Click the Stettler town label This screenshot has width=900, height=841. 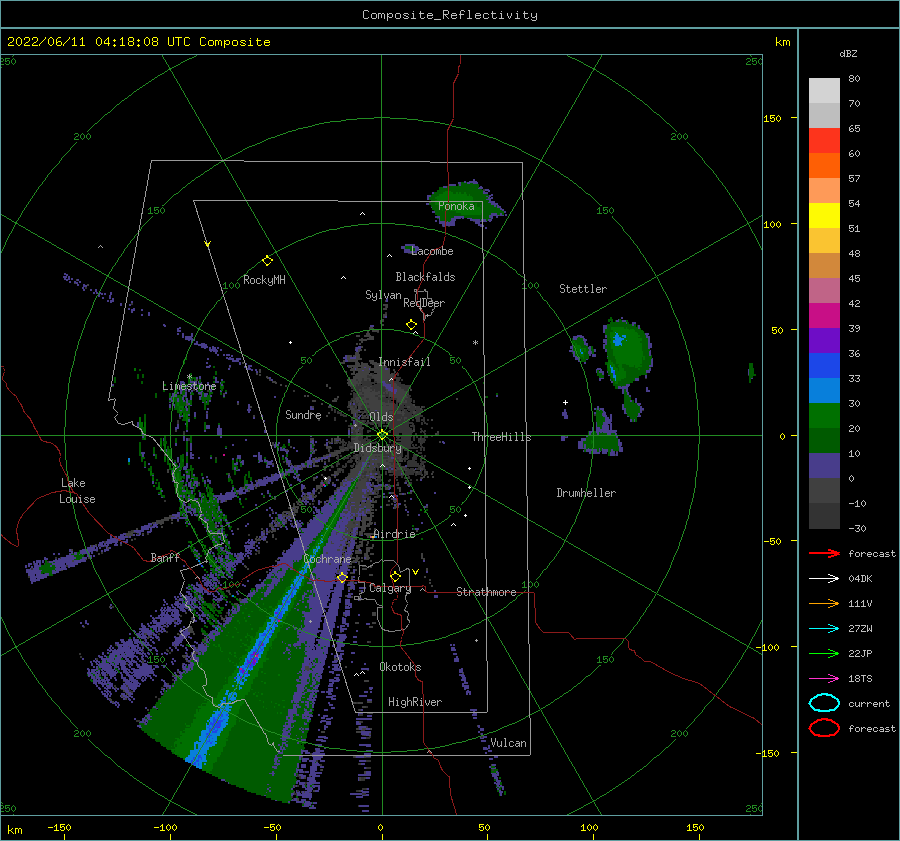[583, 289]
